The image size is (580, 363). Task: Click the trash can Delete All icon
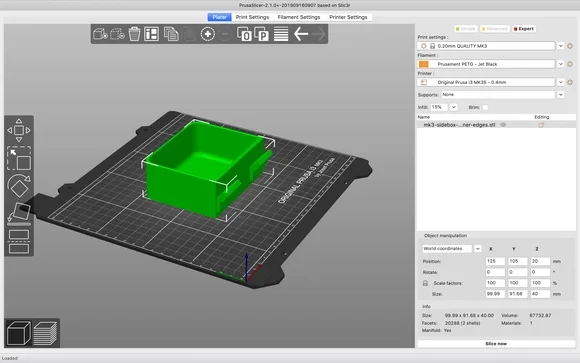134,34
